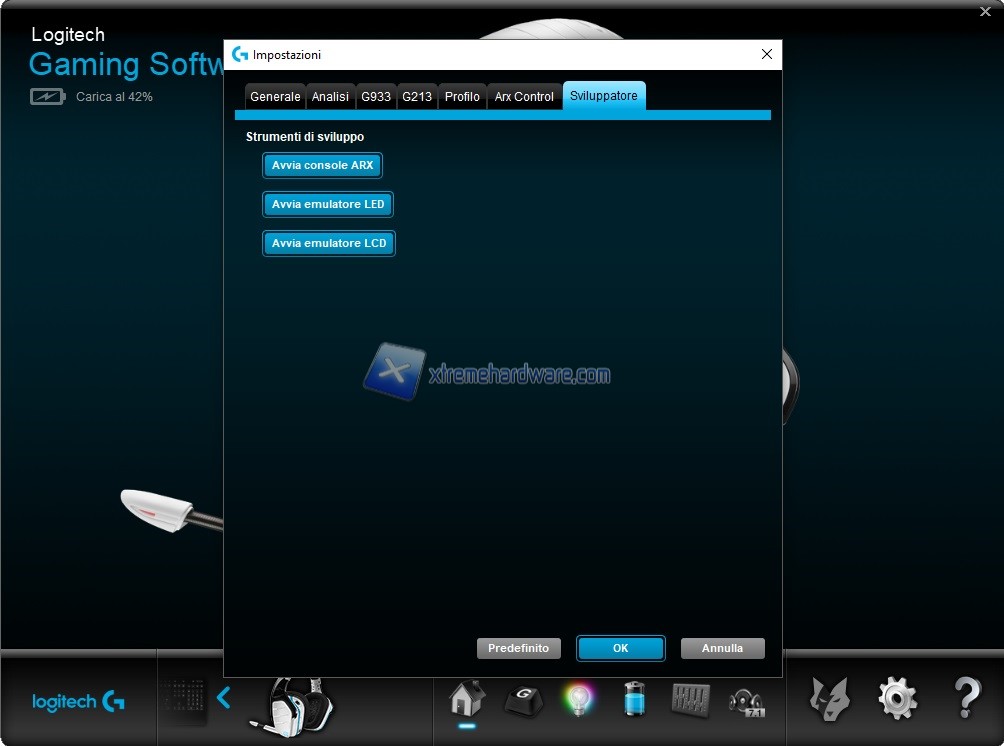
Task: Switch to the Analisi tab
Action: 330,97
